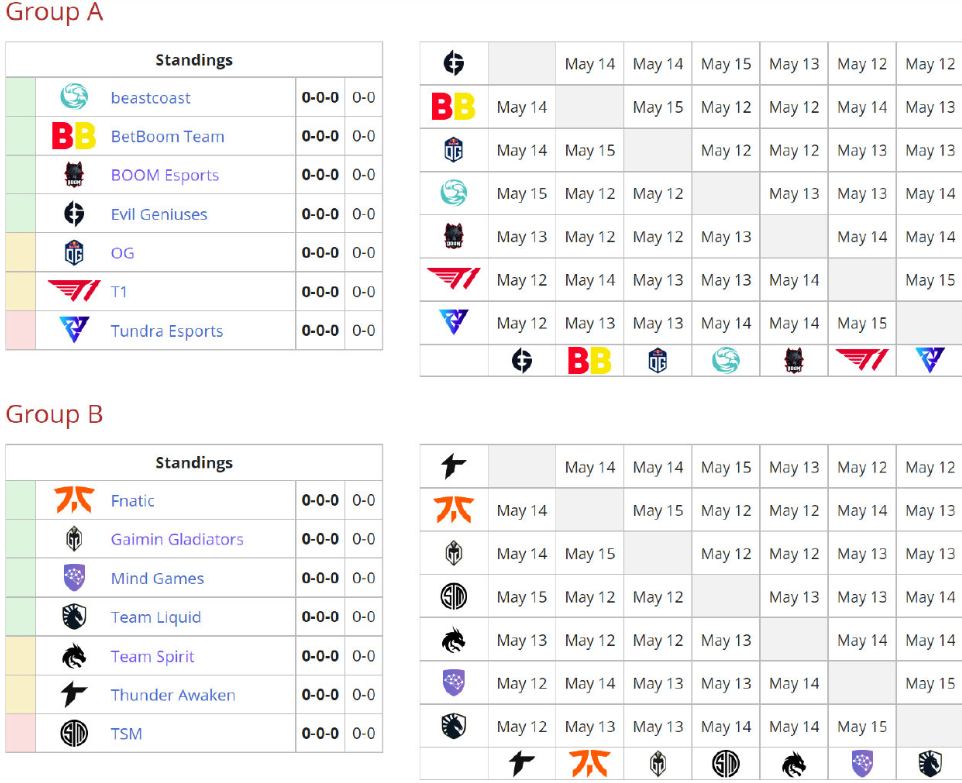
Task: Click Team Spirit row-header logo in Group B crosstable
Action: click(x=454, y=639)
